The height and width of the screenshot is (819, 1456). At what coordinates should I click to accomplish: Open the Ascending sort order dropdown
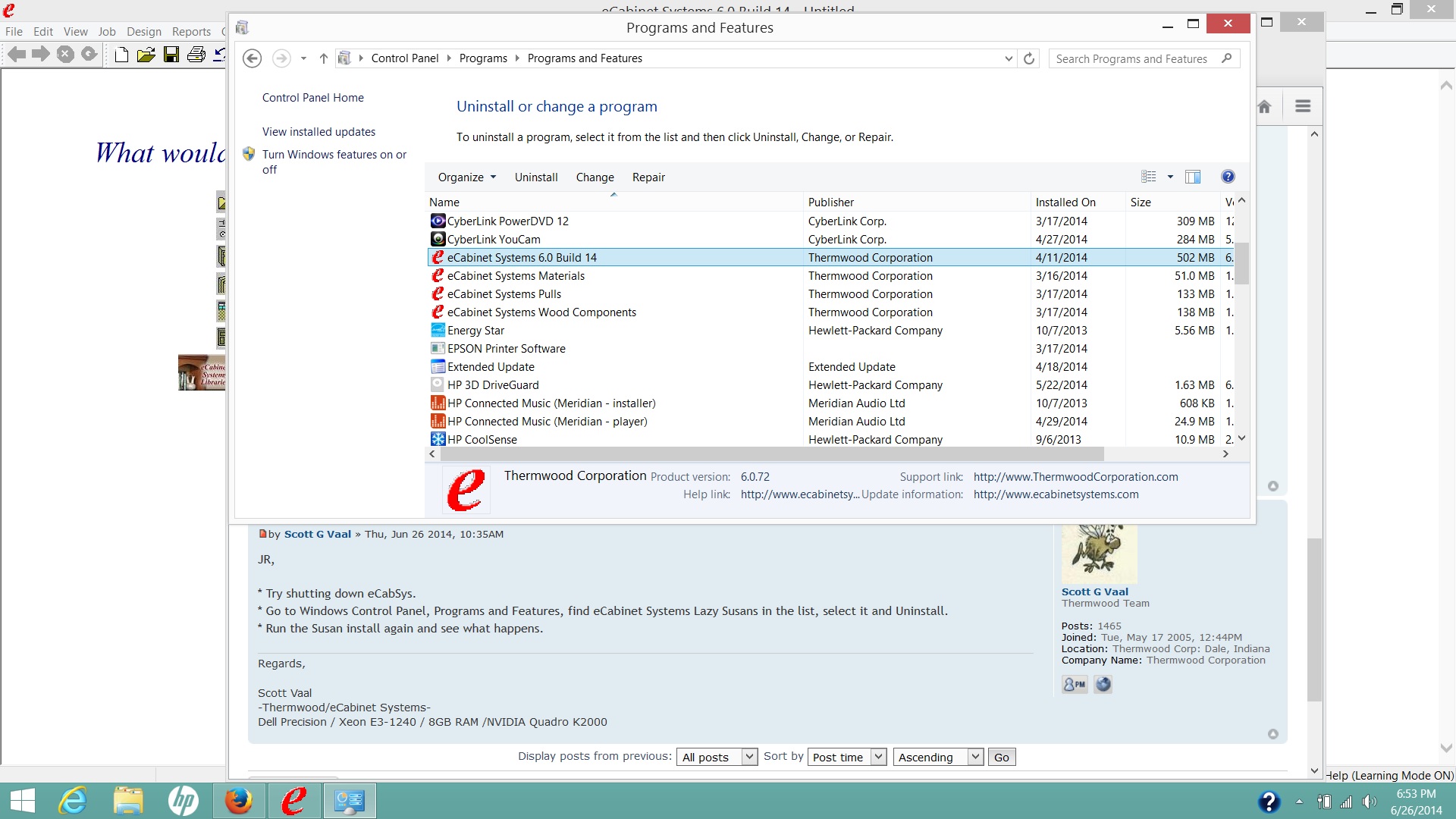click(x=938, y=757)
